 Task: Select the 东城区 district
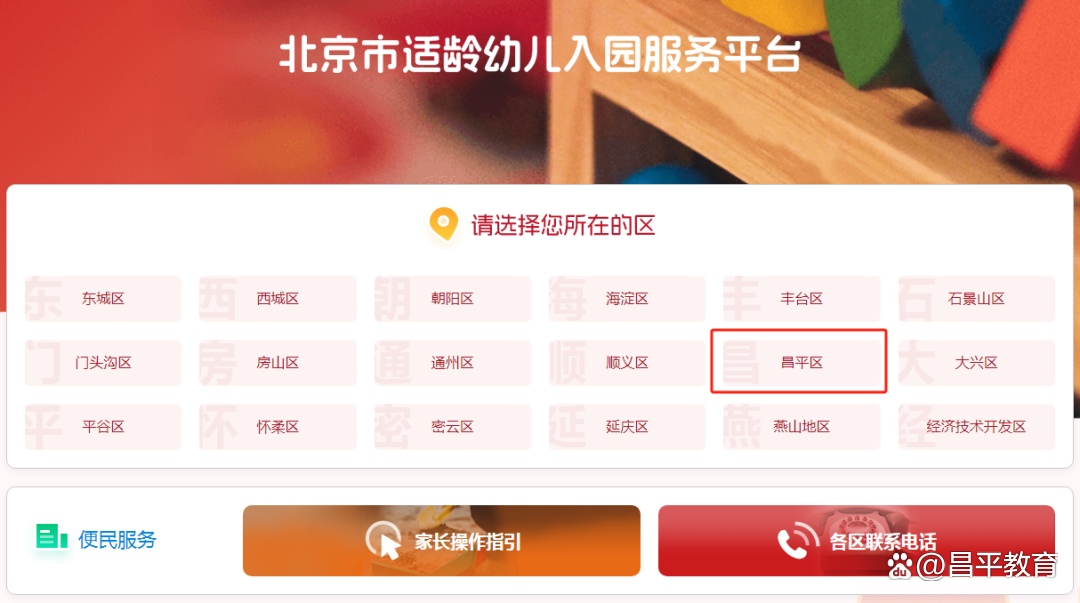(103, 298)
